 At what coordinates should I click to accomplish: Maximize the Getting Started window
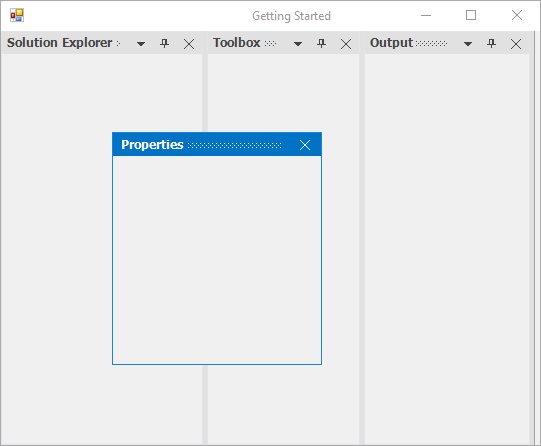(x=471, y=15)
